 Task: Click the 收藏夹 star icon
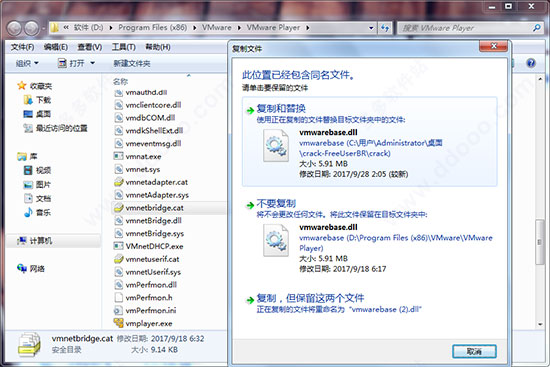[22, 86]
